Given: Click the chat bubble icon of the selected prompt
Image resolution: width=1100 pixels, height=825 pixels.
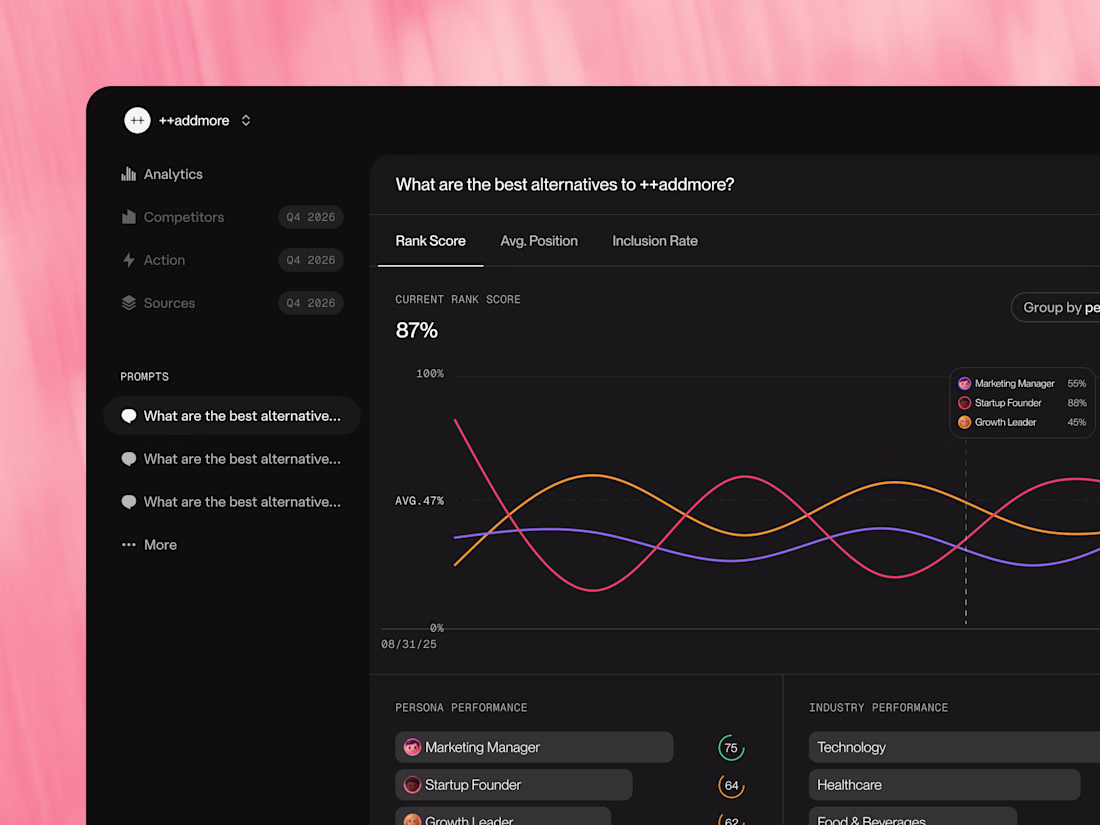Looking at the screenshot, I should coord(128,416).
